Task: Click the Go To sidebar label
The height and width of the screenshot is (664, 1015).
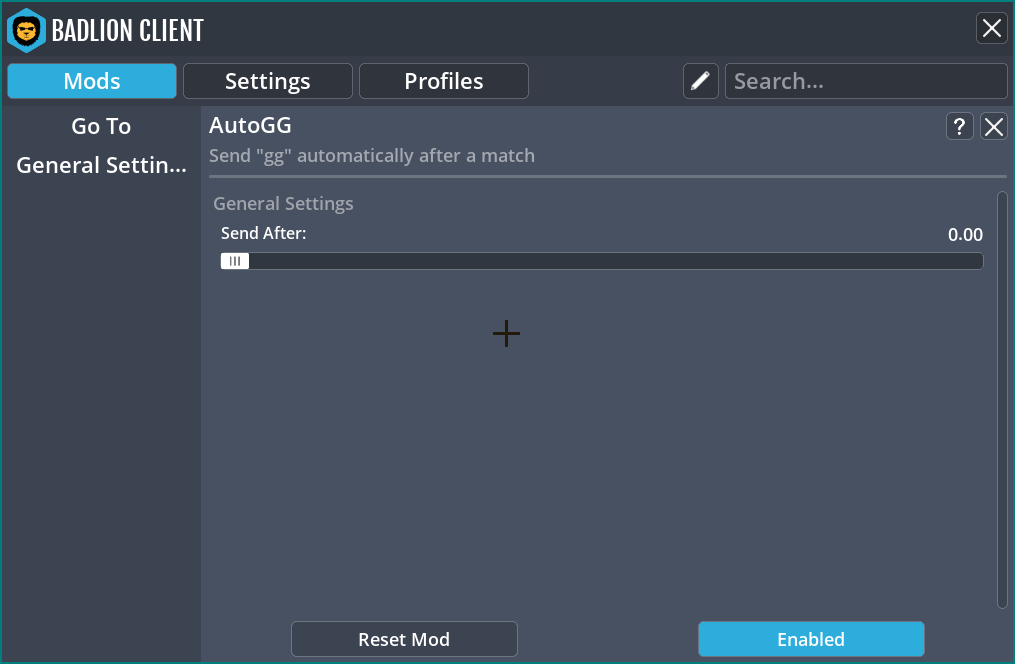Action: pyautogui.click(x=102, y=126)
